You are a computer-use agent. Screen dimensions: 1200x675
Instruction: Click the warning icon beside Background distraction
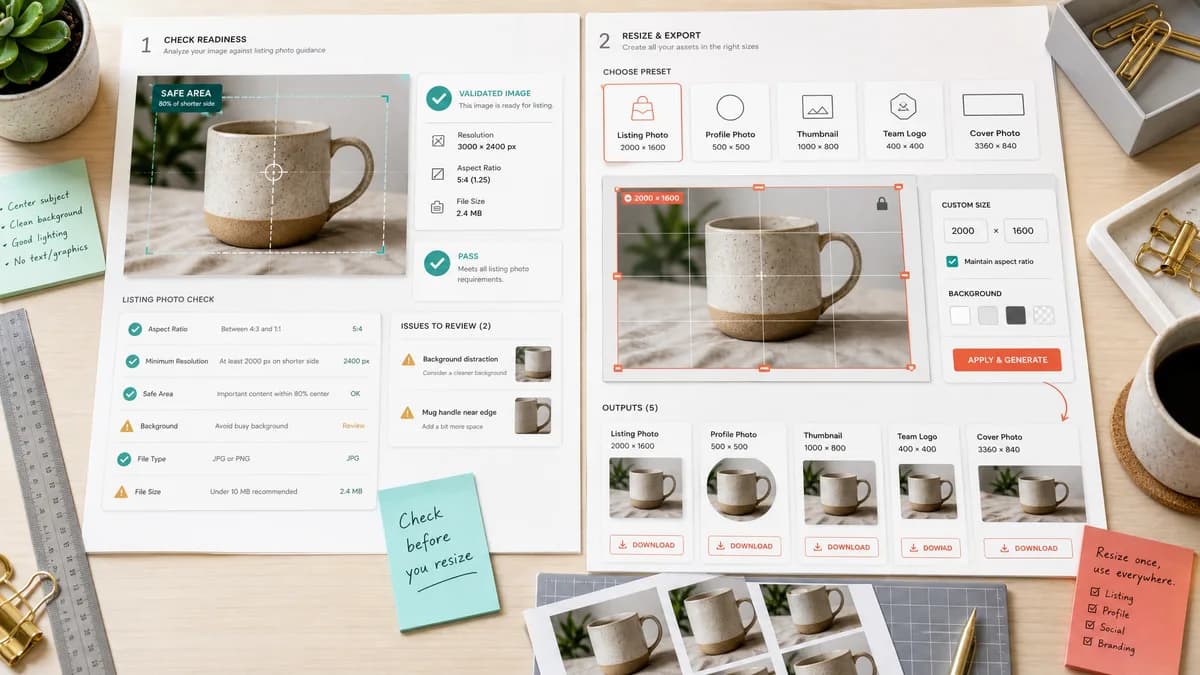coord(408,360)
